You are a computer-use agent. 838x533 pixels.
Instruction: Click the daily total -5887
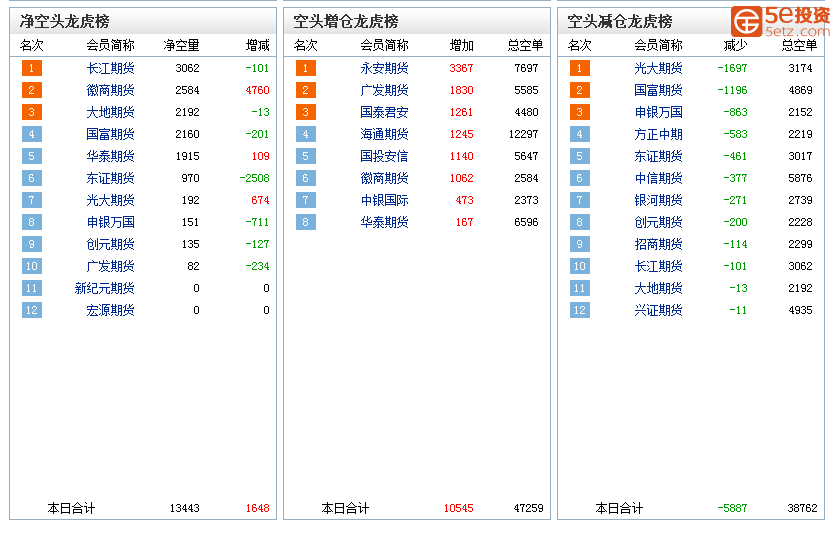[732, 508]
